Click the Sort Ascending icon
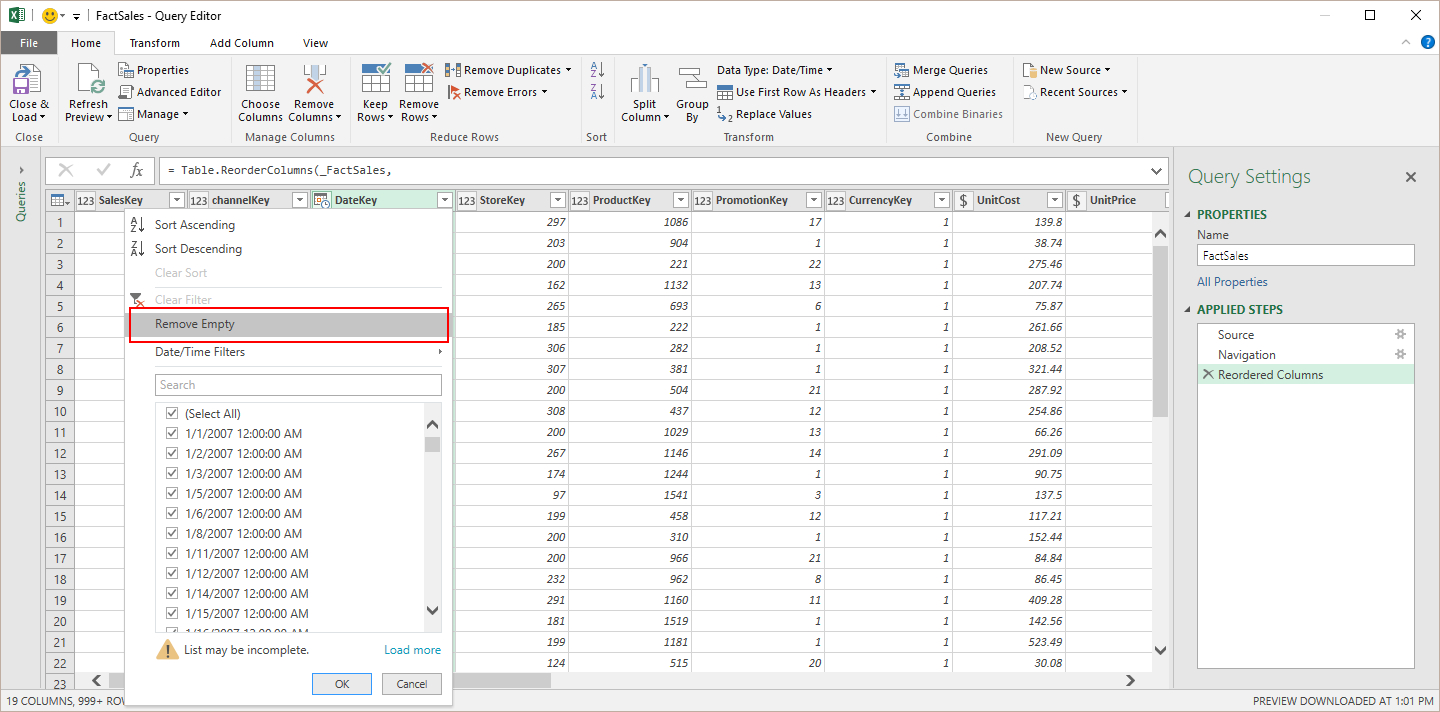This screenshot has width=1440, height=712. pos(137,224)
